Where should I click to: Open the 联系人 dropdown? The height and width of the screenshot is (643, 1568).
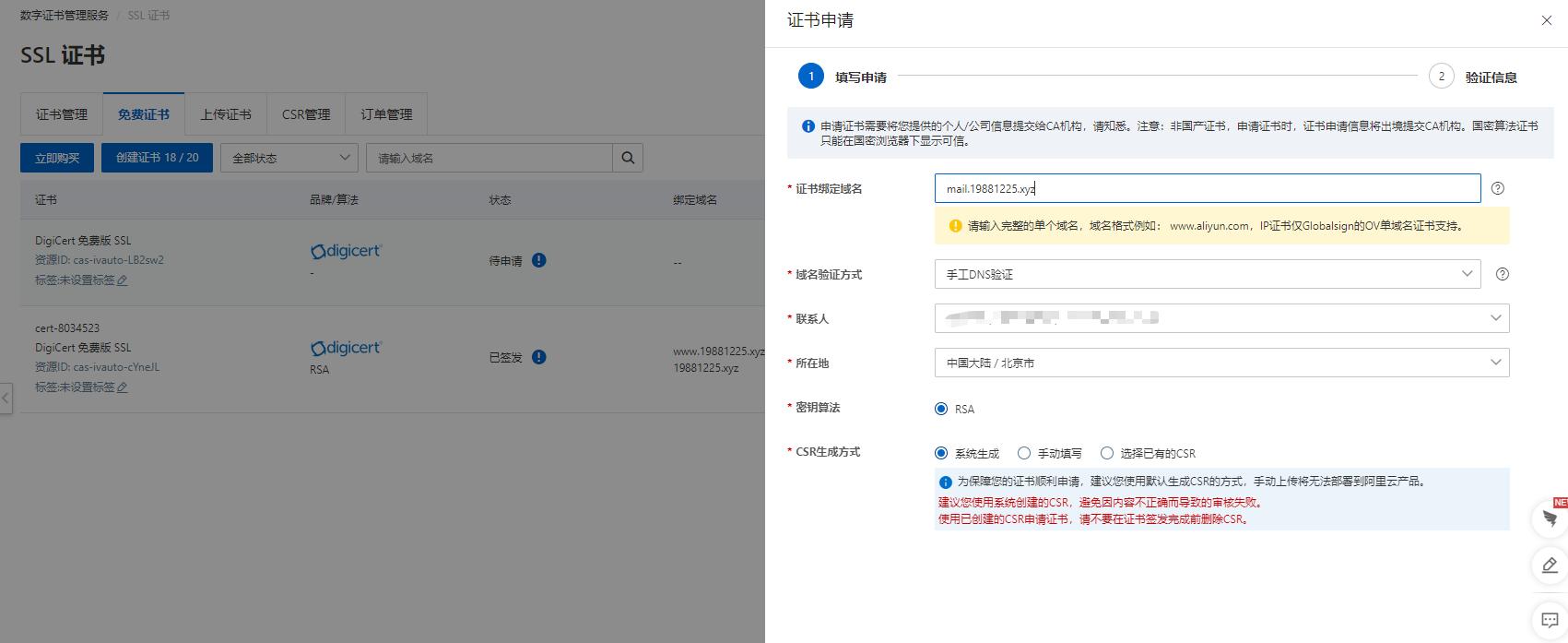click(x=1221, y=318)
